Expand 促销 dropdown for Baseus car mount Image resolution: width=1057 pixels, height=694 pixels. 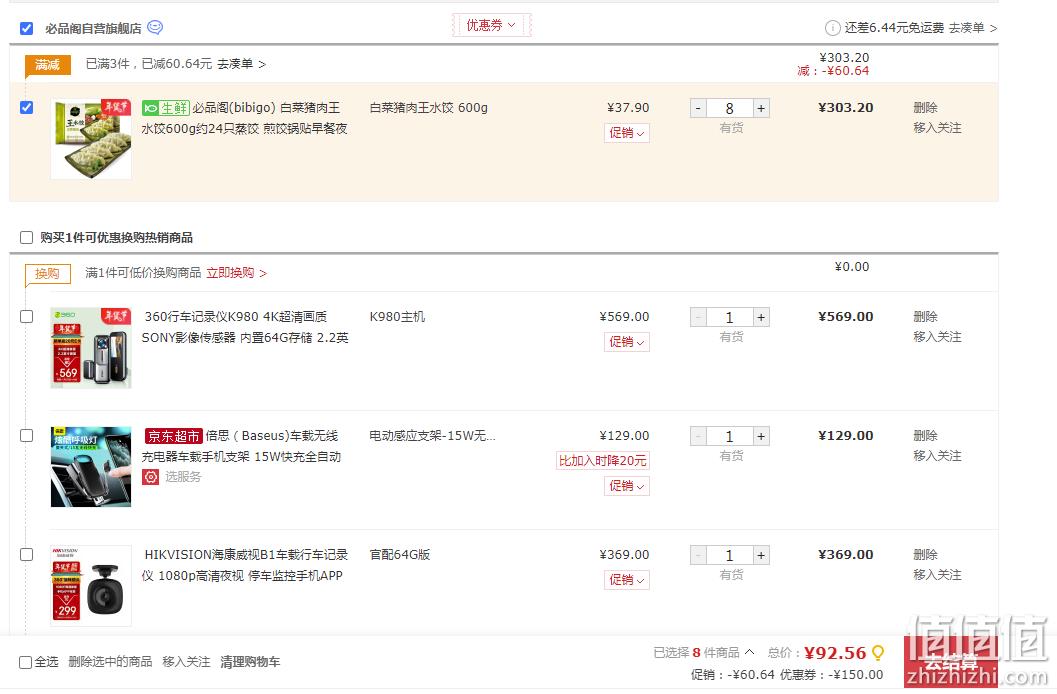(626, 486)
